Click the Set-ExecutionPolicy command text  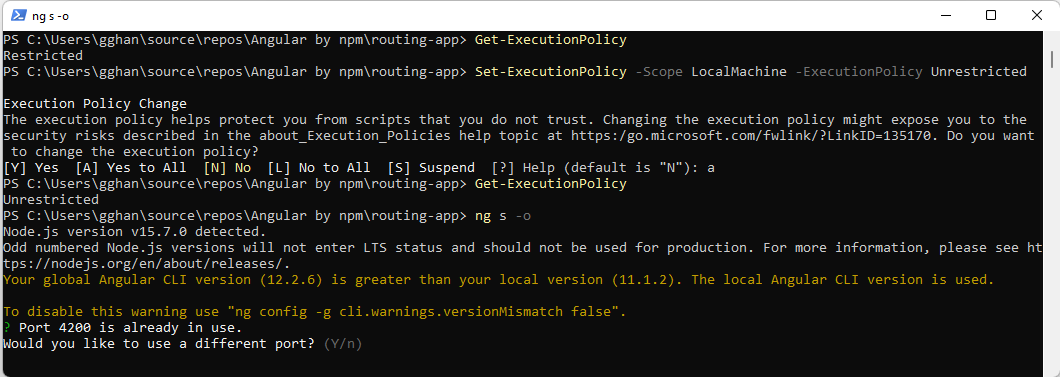click(550, 72)
